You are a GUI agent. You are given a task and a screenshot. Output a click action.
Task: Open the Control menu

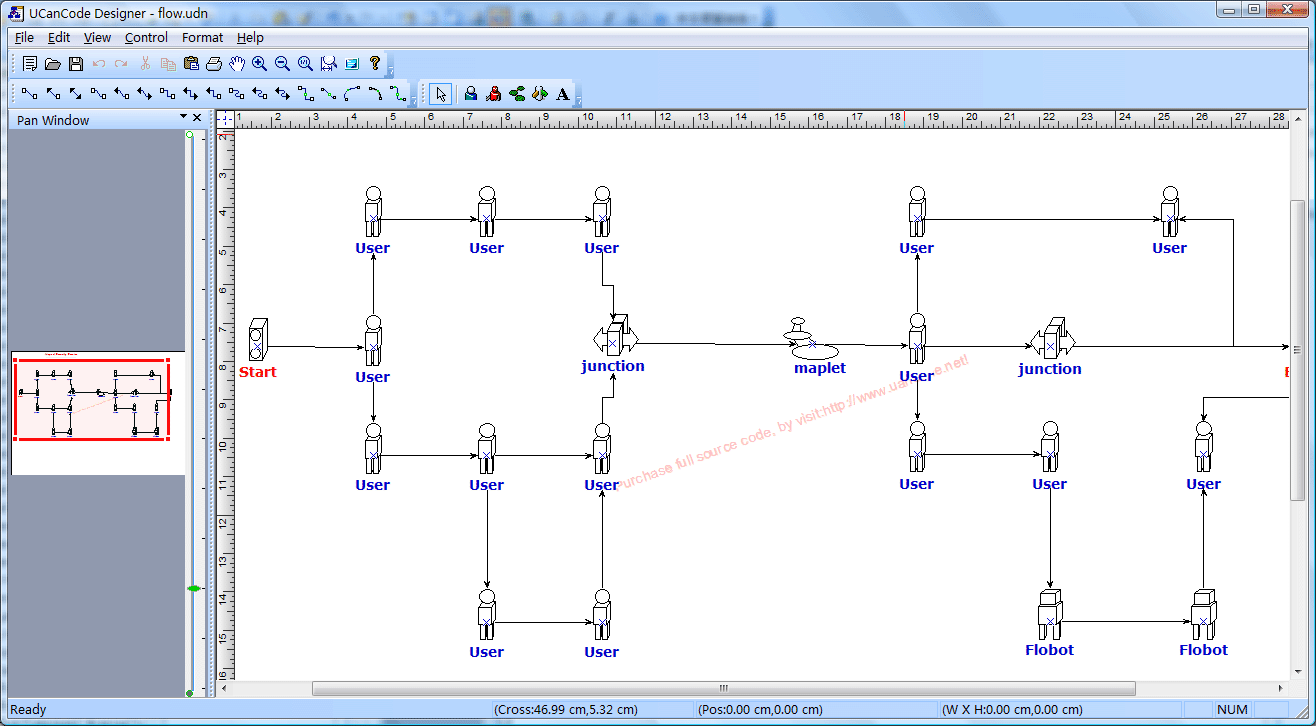click(x=146, y=37)
